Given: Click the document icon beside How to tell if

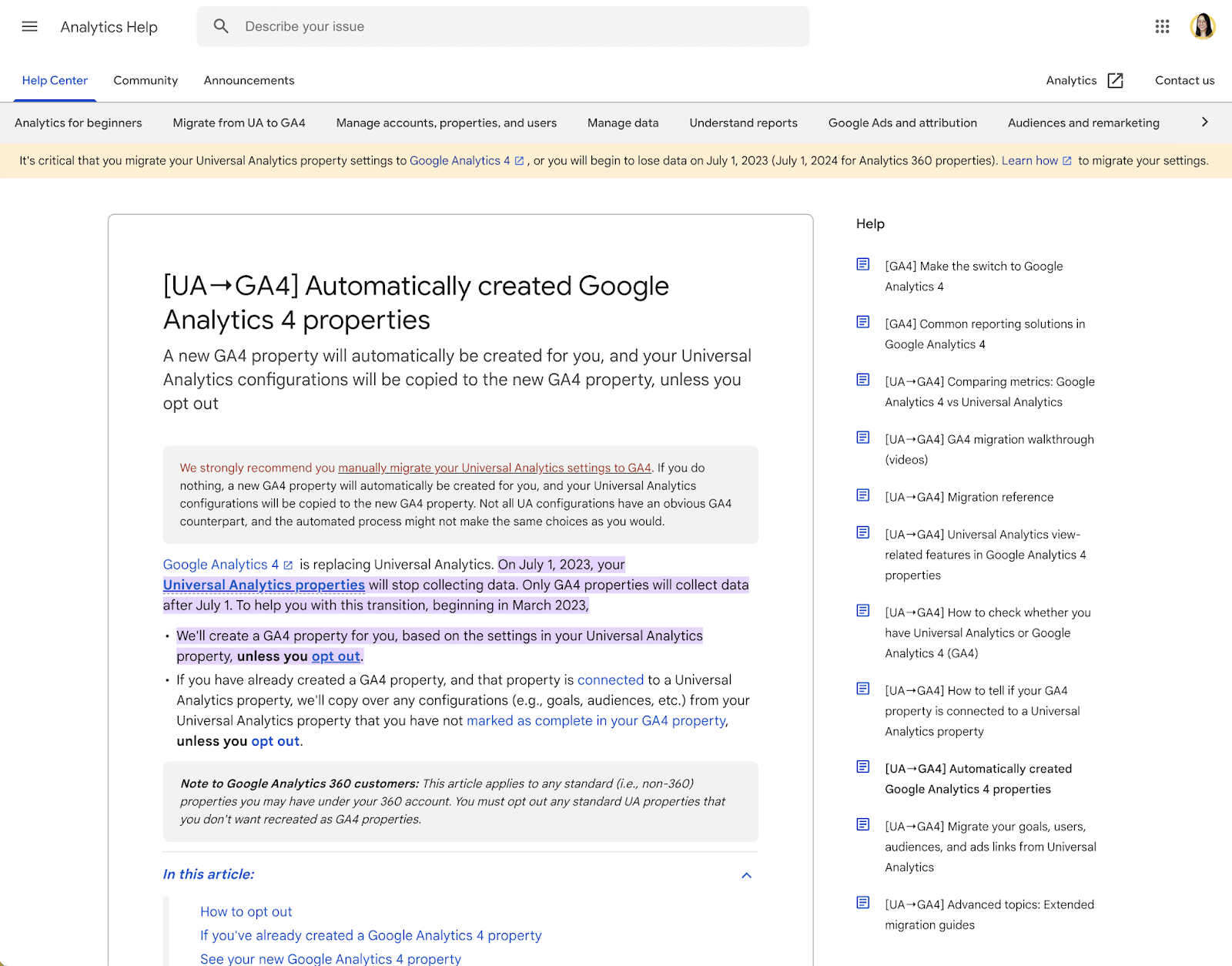Looking at the screenshot, I should tap(863, 689).
